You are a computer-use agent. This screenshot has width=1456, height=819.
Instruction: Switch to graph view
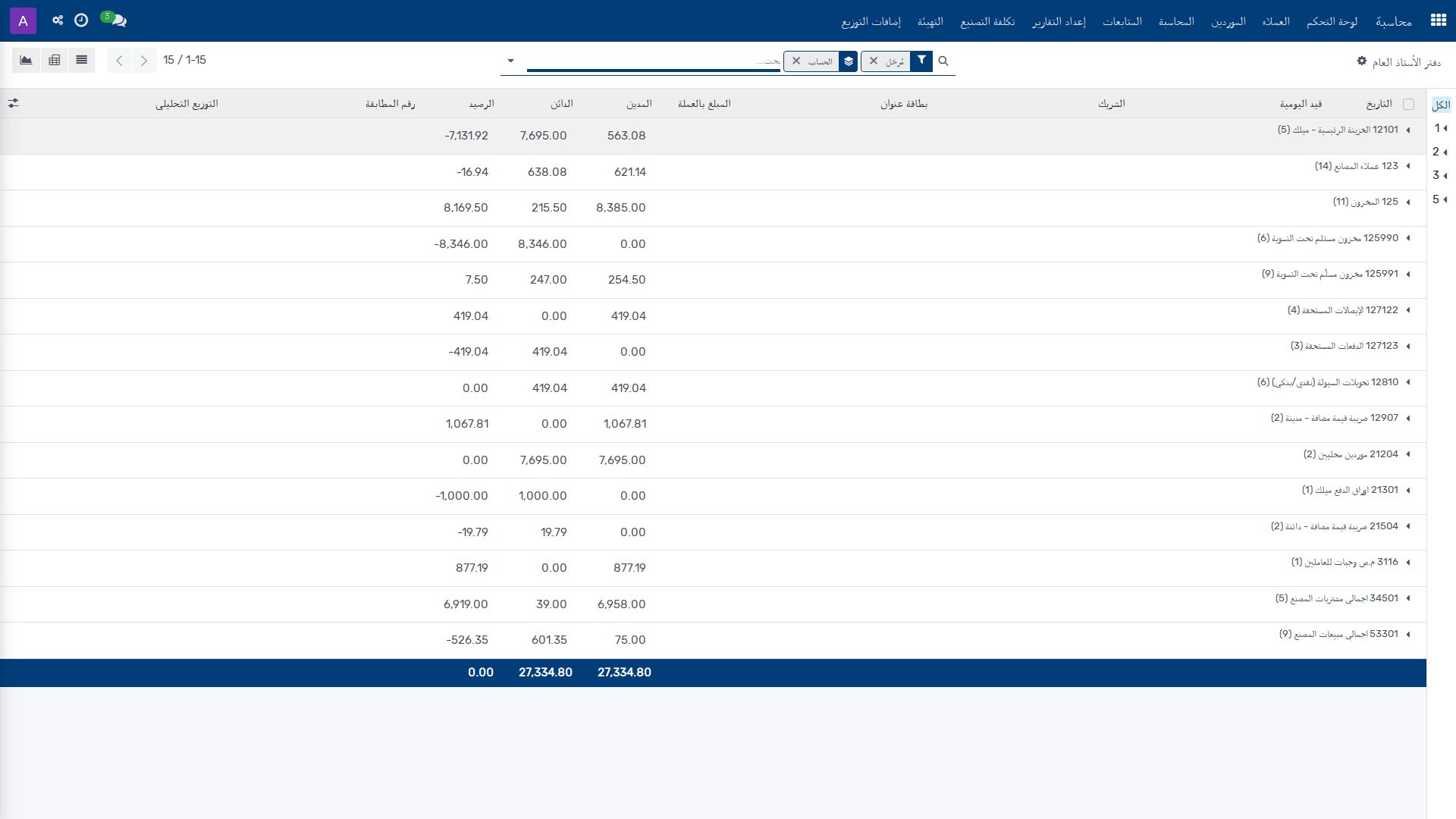pos(26,60)
